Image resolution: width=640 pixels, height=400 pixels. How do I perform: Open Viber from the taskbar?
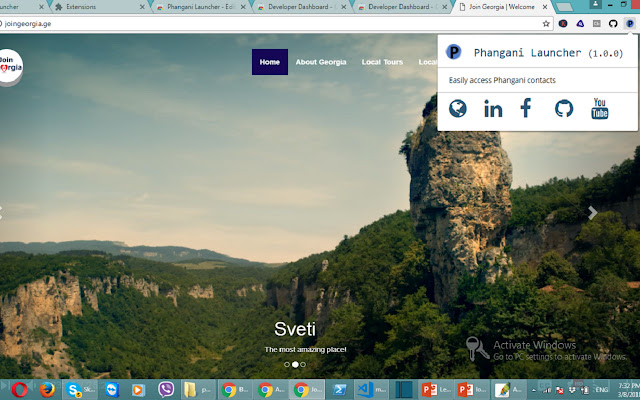(166, 390)
